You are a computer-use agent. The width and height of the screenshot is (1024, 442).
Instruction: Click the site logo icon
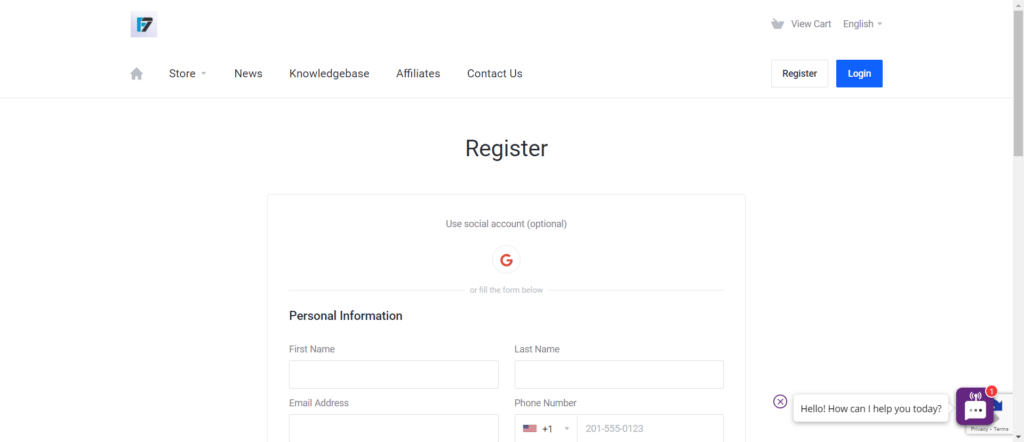point(144,24)
